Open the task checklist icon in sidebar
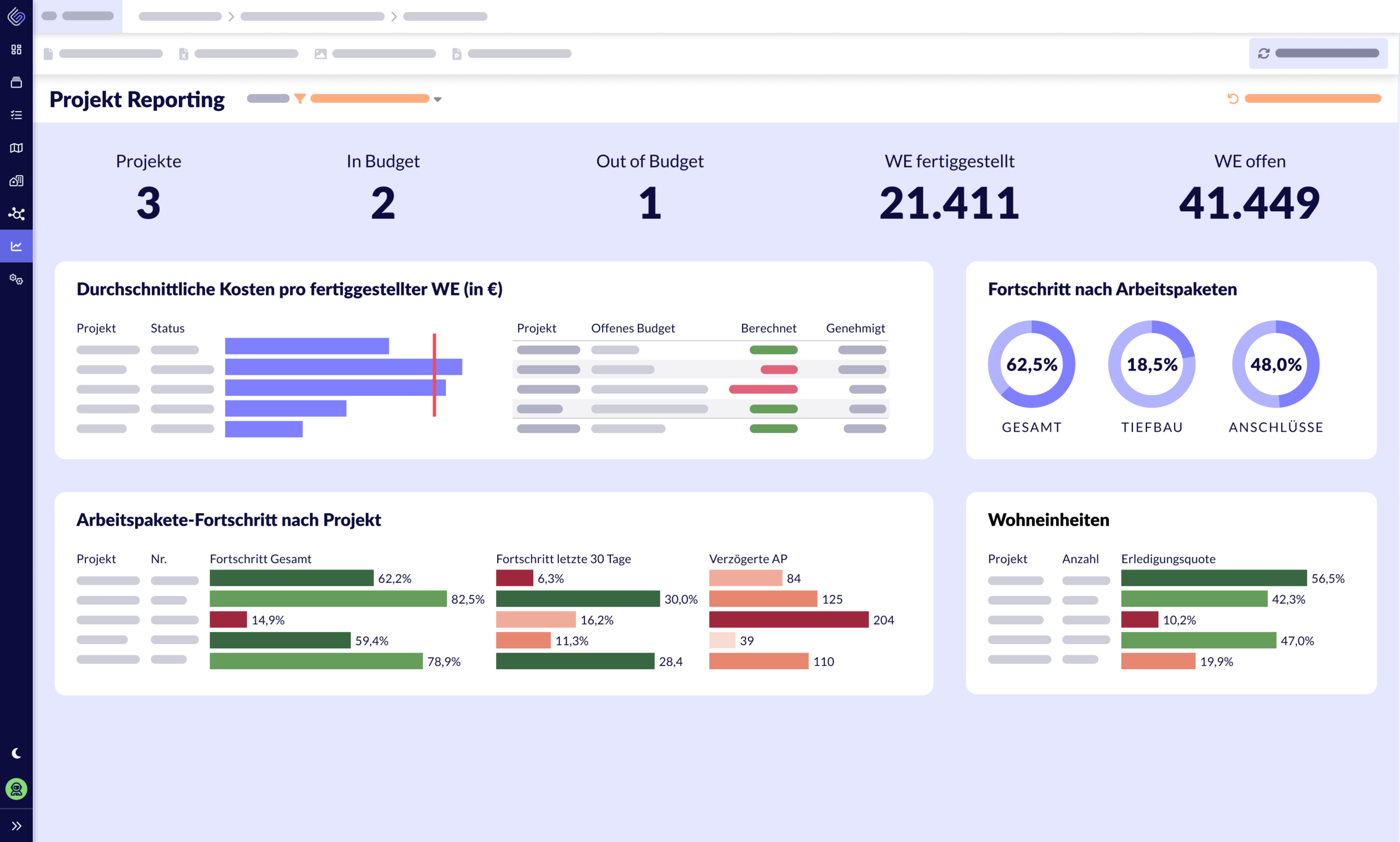1400x842 pixels. (16, 115)
